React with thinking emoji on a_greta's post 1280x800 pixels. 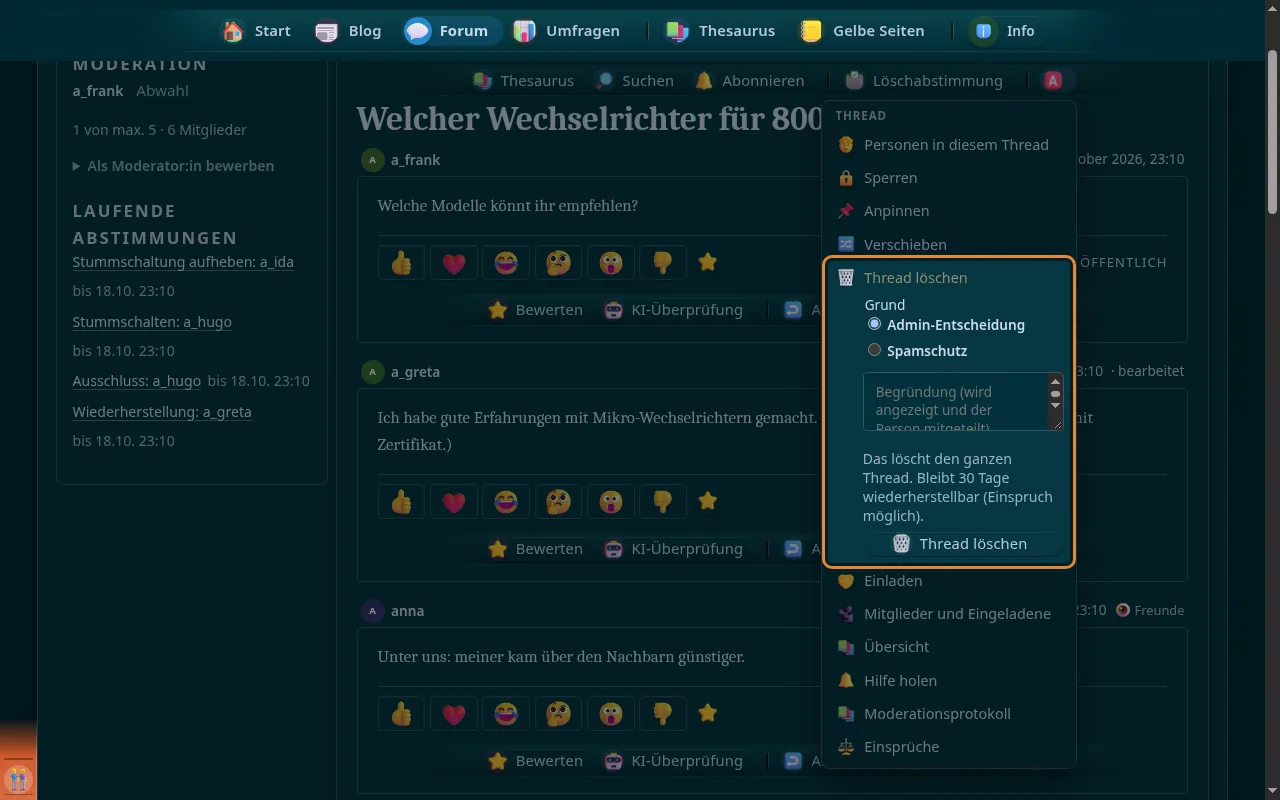tap(558, 501)
